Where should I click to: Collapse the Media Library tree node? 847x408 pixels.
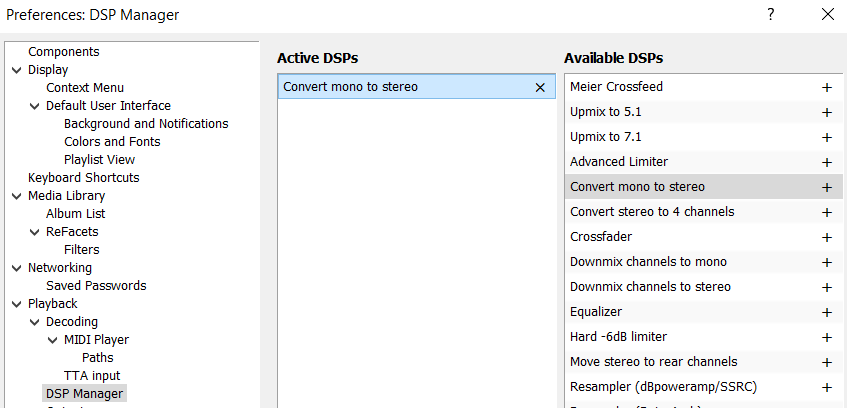click(x=16, y=196)
